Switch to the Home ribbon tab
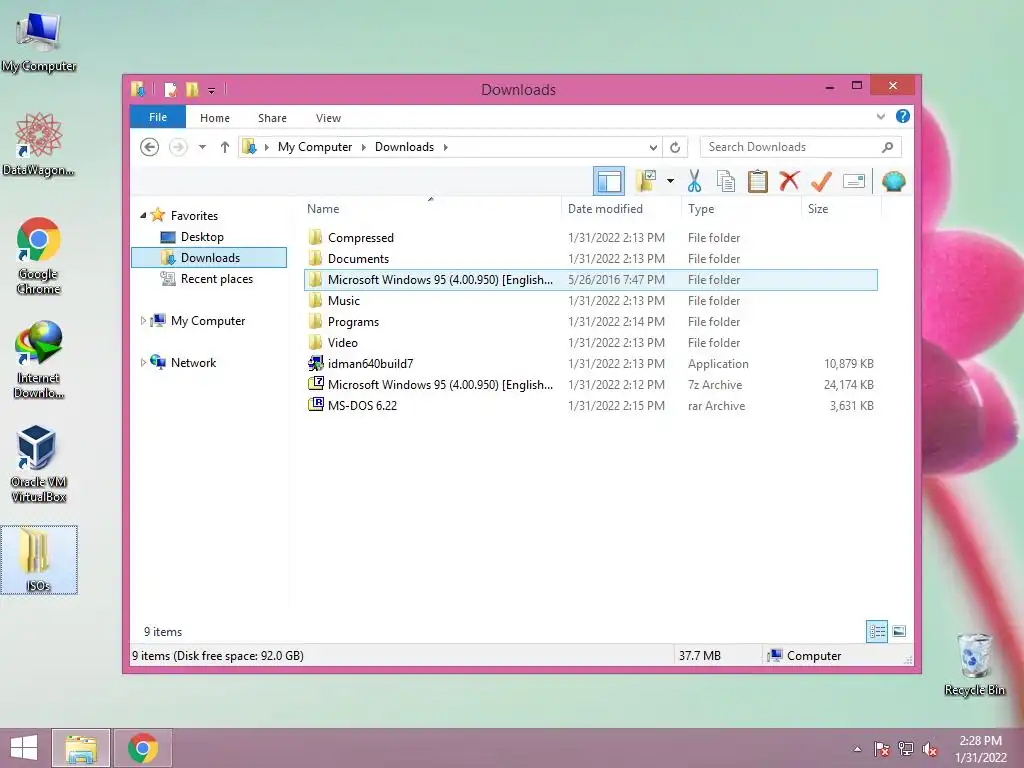1024x768 pixels. (x=215, y=118)
